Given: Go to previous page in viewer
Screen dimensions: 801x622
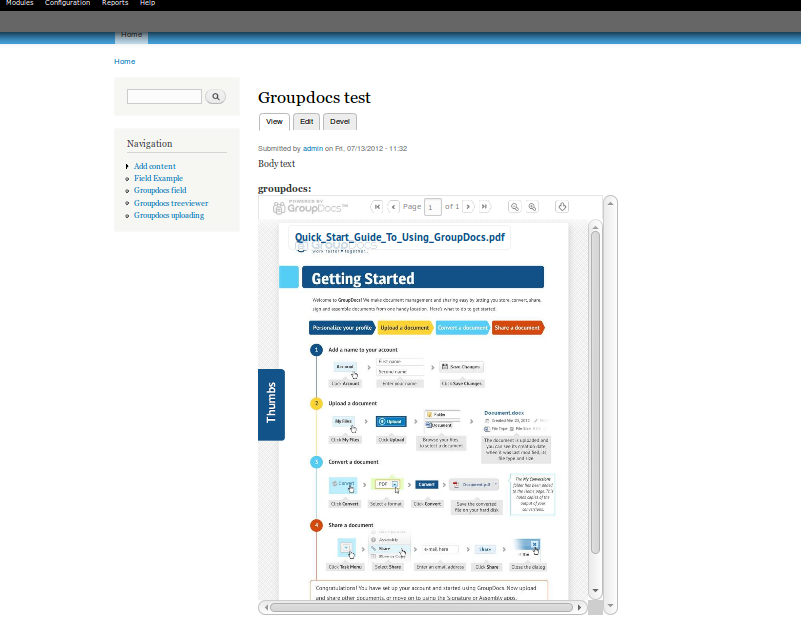Looking at the screenshot, I should (x=393, y=207).
